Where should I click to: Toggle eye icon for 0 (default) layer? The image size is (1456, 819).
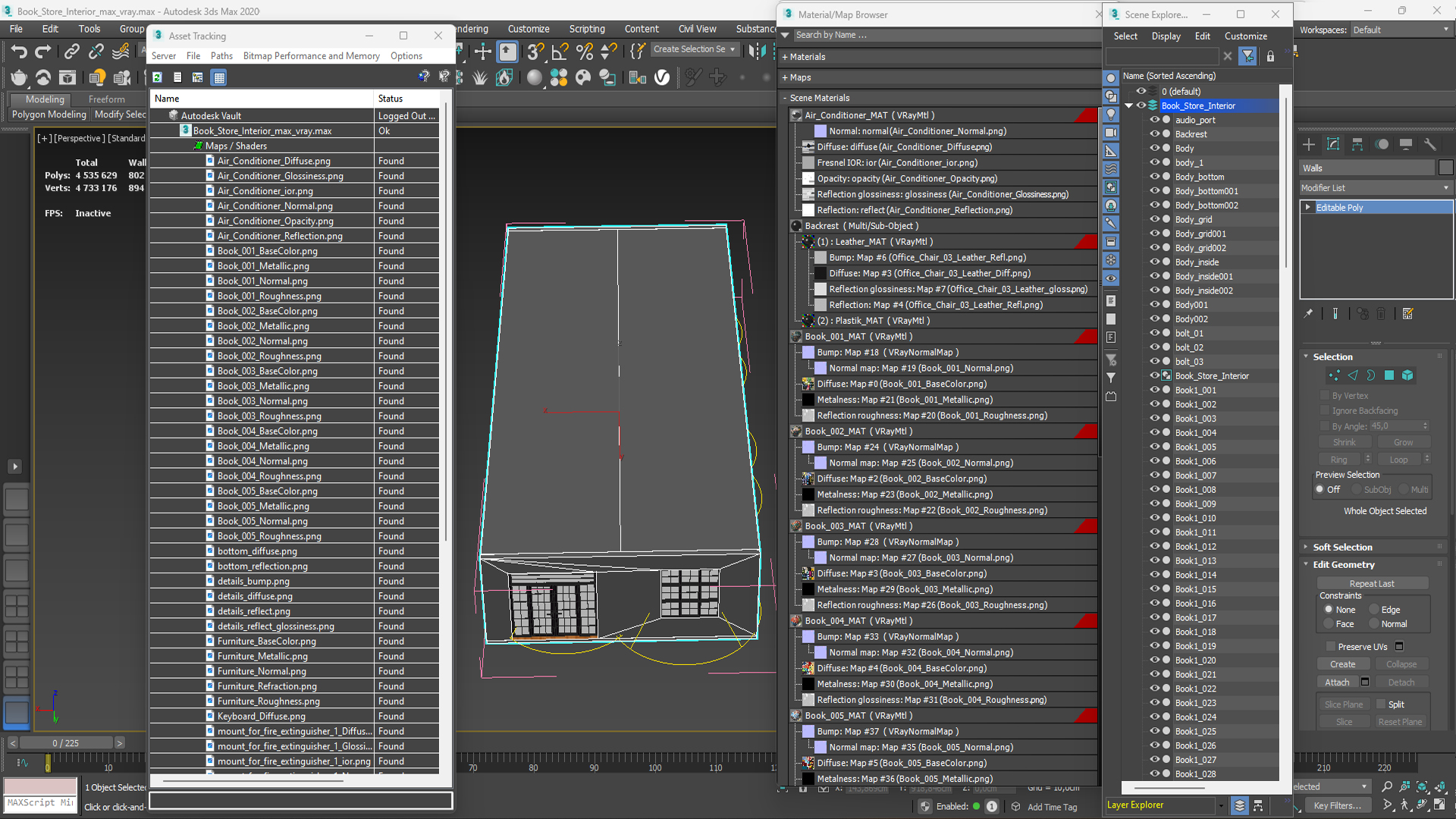(x=1141, y=91)
